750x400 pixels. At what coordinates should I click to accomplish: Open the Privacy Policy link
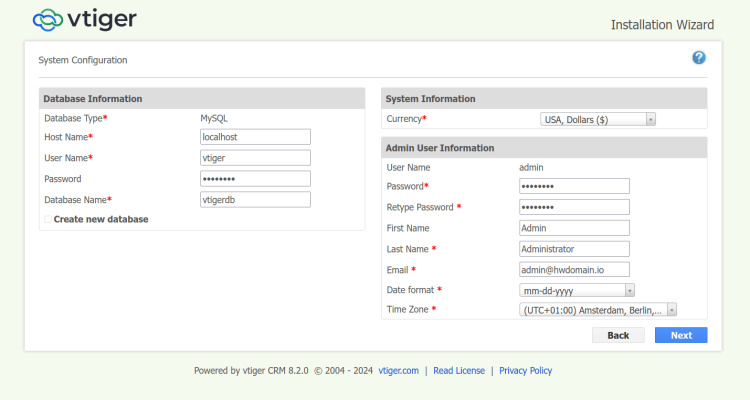(525, 371)
